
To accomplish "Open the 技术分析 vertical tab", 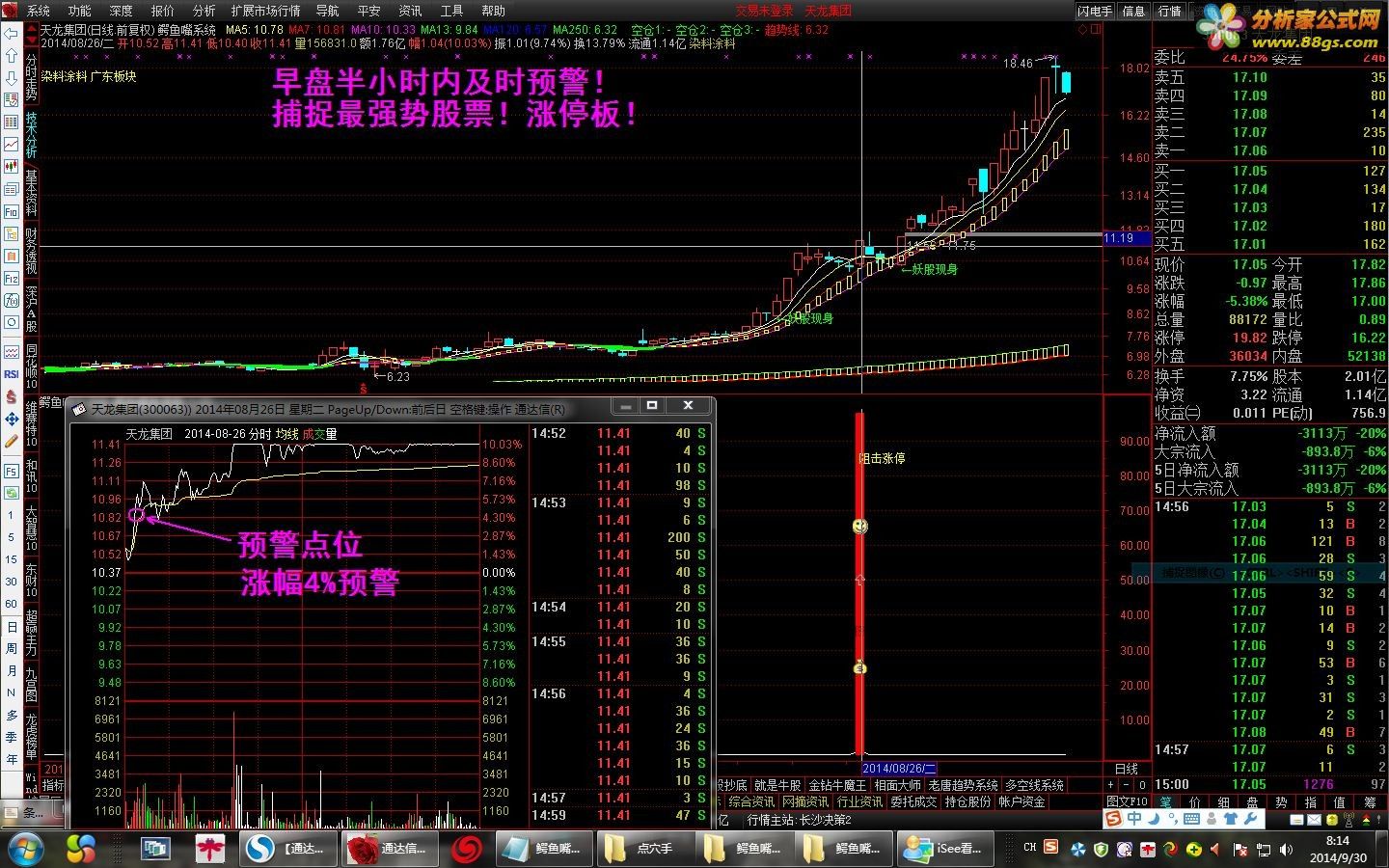I will (31, 135).
